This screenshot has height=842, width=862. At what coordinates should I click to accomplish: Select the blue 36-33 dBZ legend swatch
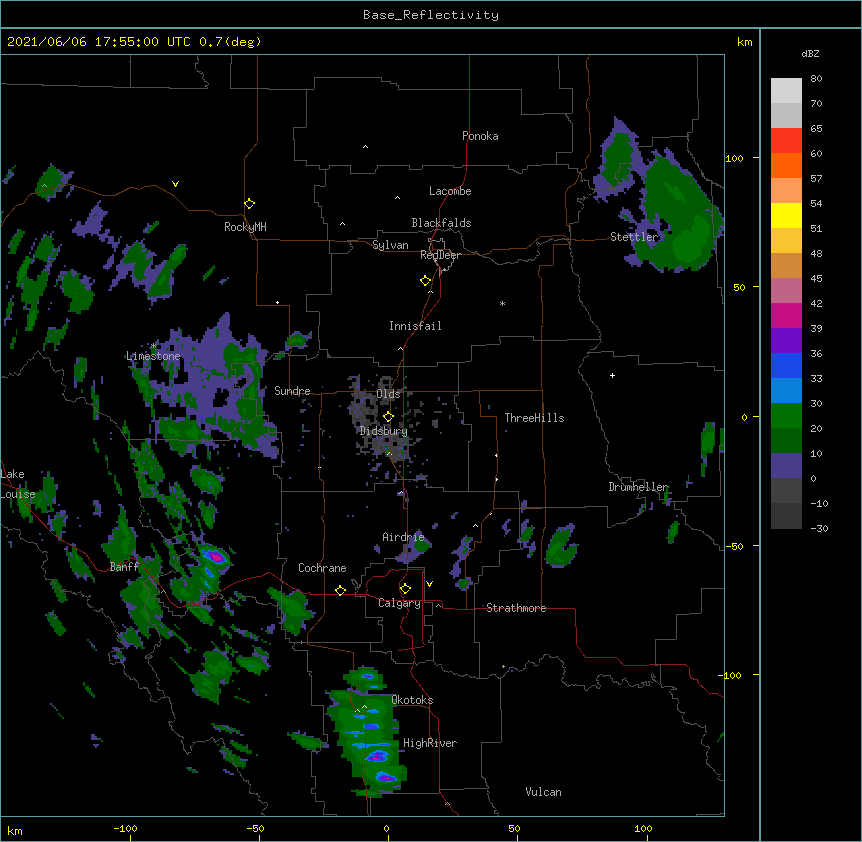pyautogui.click(x=786, y=365)
